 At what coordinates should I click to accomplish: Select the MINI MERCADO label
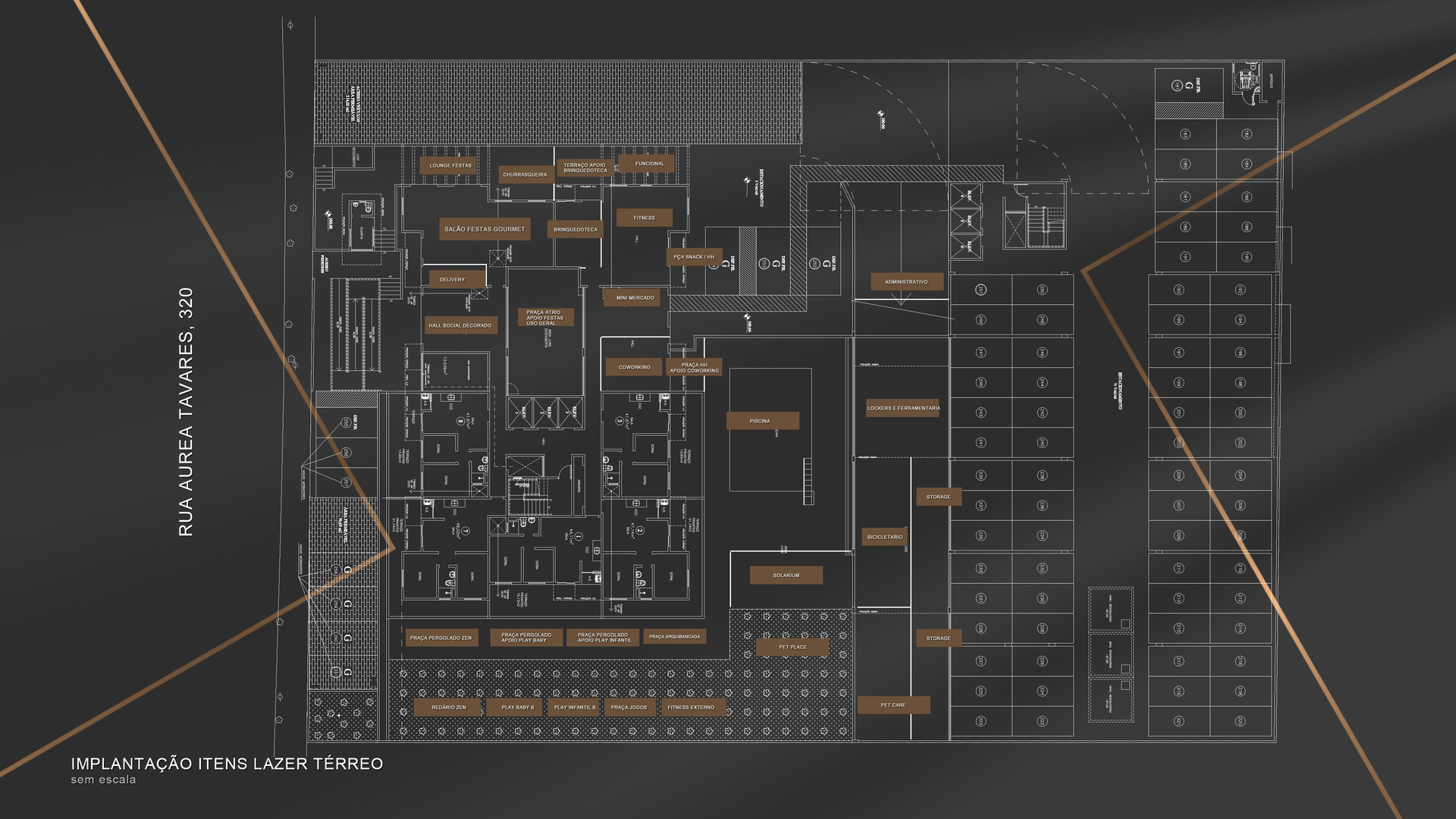(x=632, y=297)
